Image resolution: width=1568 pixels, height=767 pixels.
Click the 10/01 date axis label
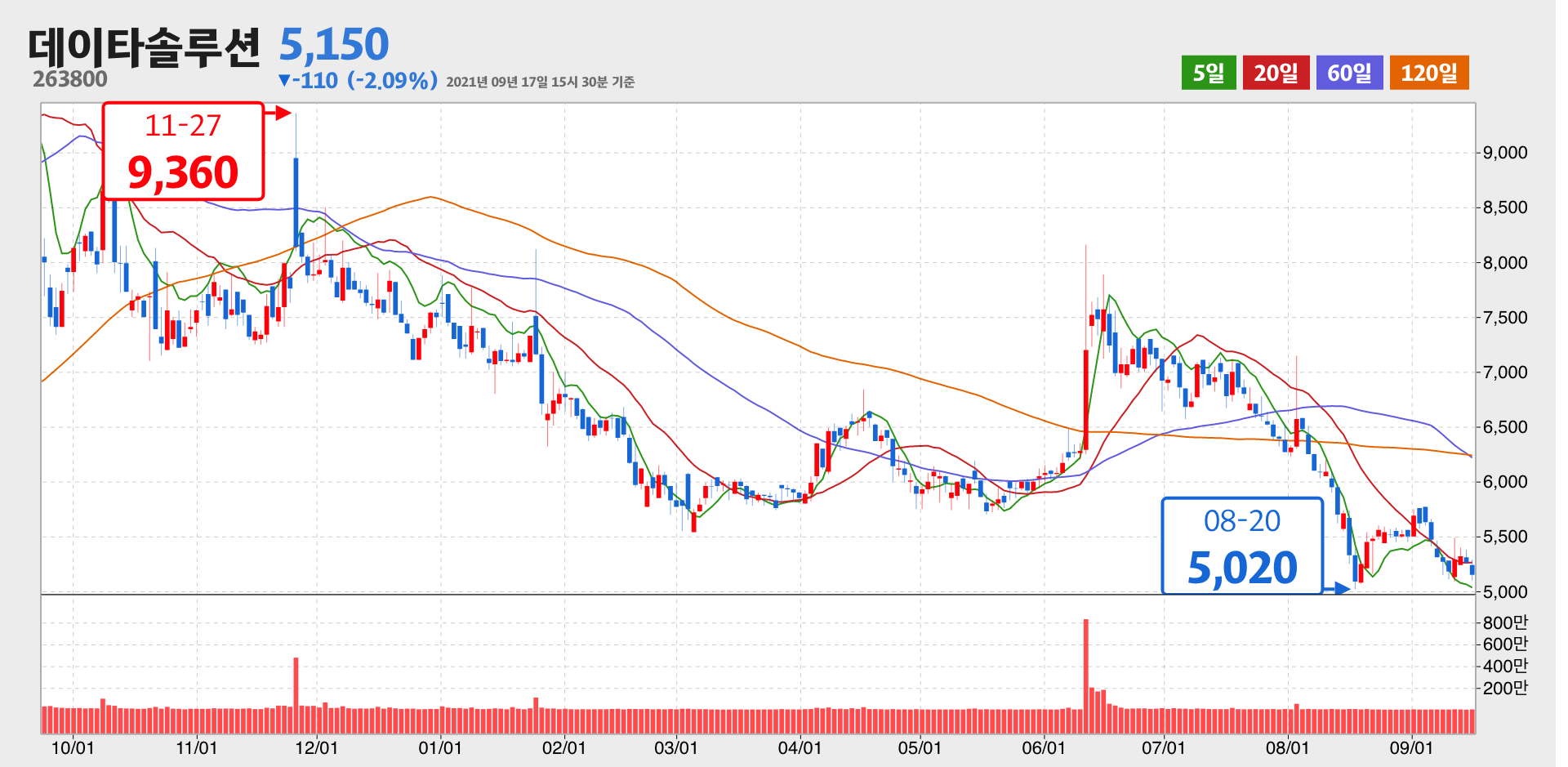point(73,747)
